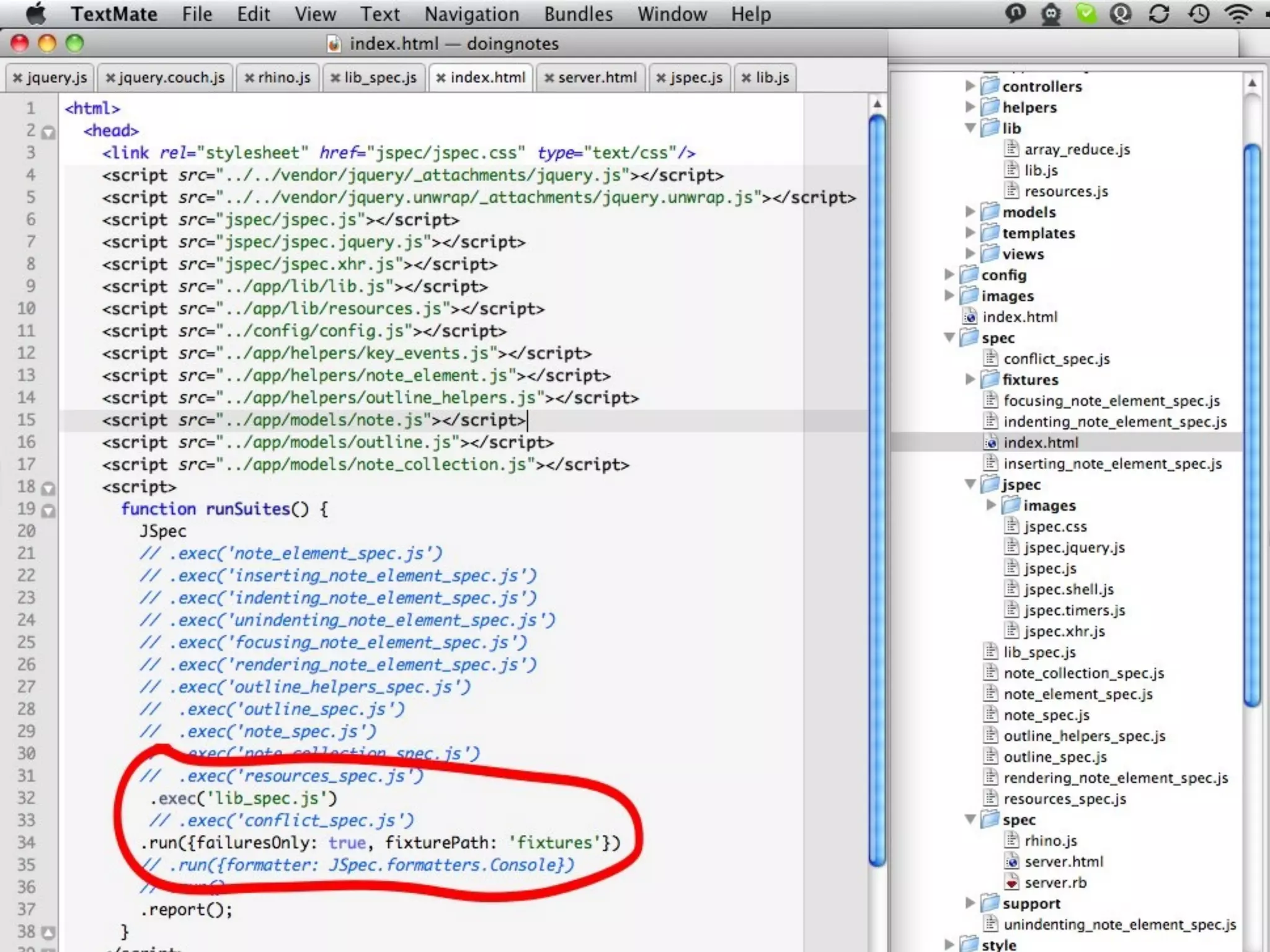Click the editor vertical scrollbar thumb
This screenshot has height=952, width=1270.
pyautogui.click(x=877, y=490)
